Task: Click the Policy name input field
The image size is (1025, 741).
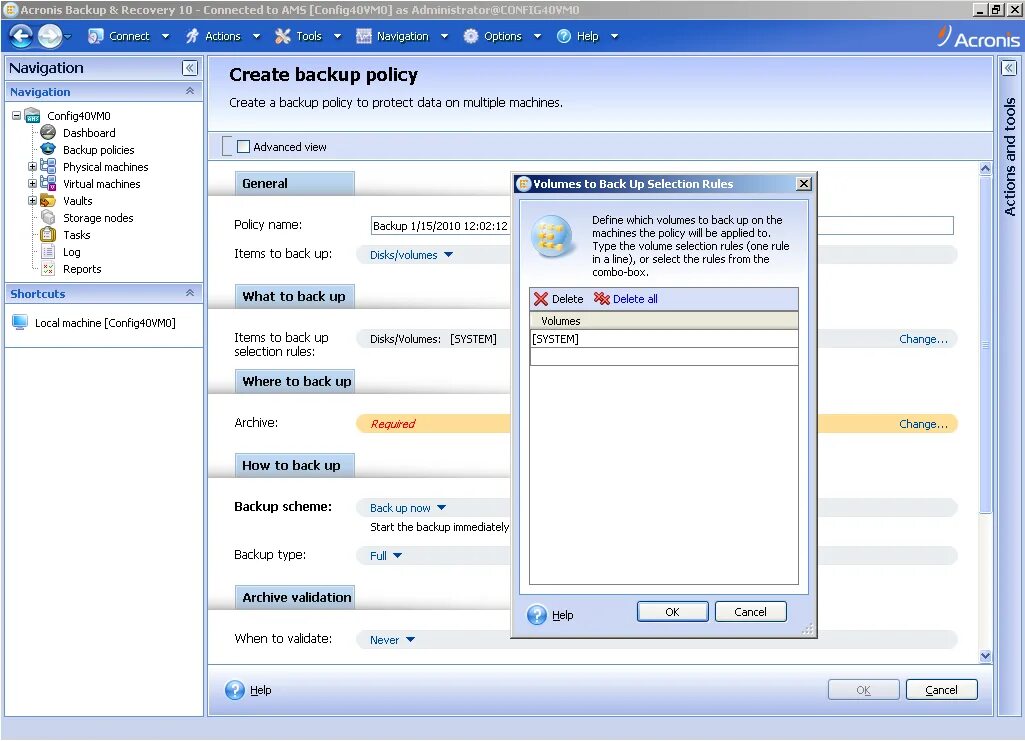Action: click(x=662, y=226)
